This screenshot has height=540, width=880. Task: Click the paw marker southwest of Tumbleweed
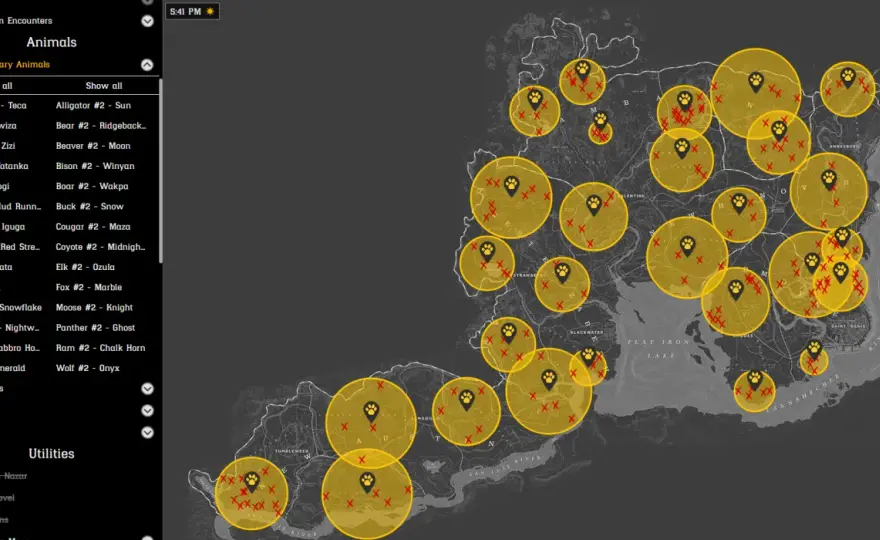pyautogui.click(x=251, y=482)
